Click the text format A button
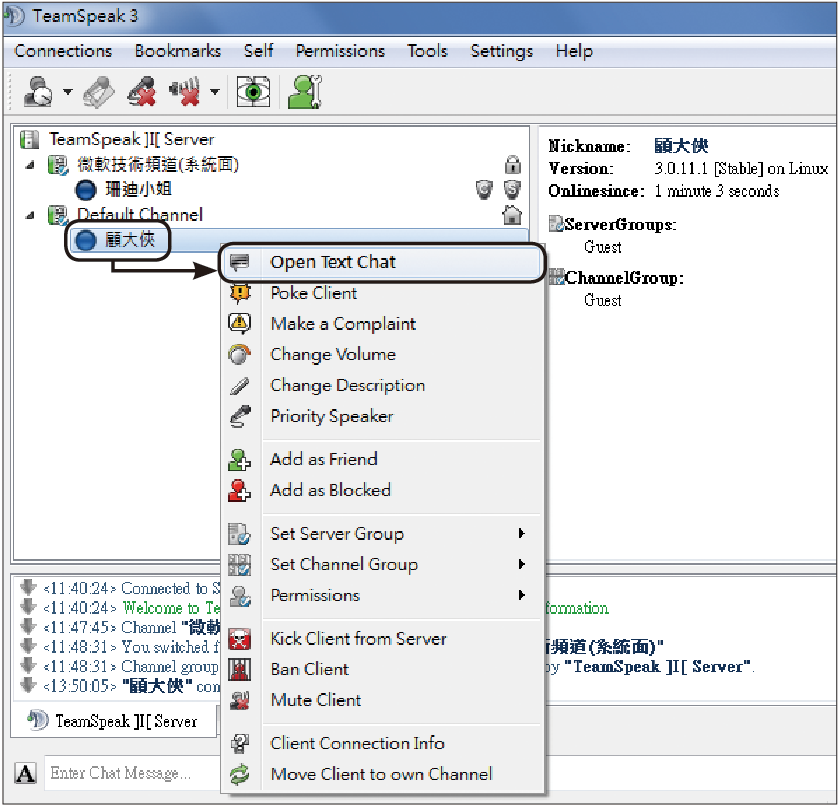The height and width of the screenshot is (808, 840). [x=25, y=773]
